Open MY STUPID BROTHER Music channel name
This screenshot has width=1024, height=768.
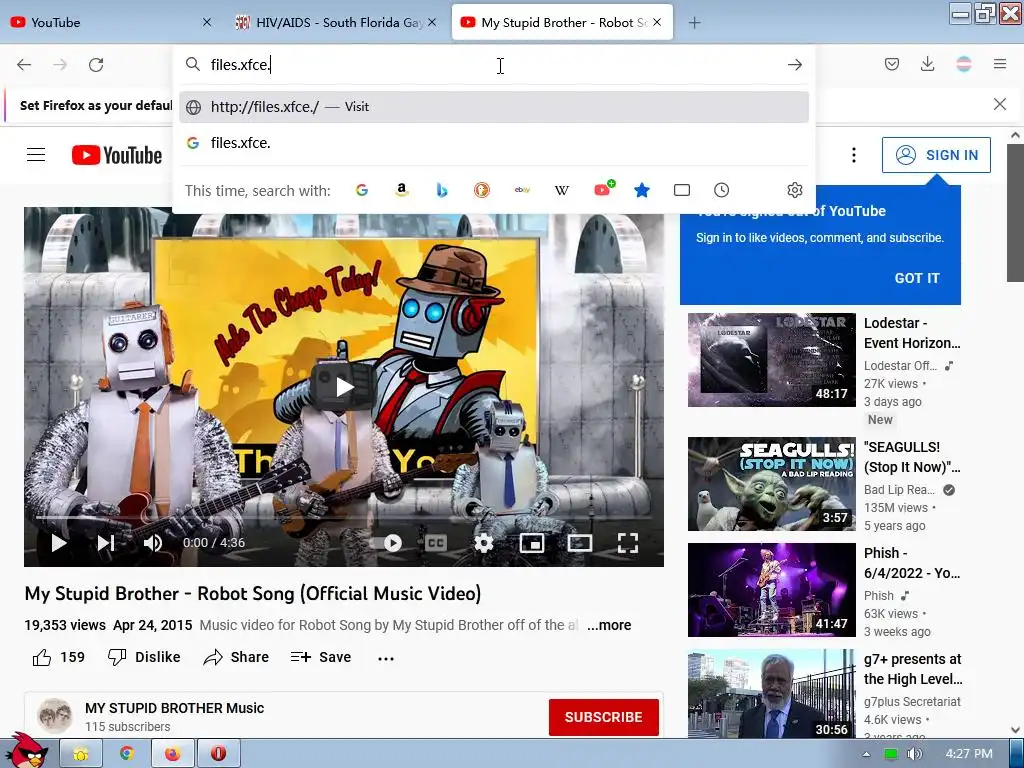pos(174,708)
